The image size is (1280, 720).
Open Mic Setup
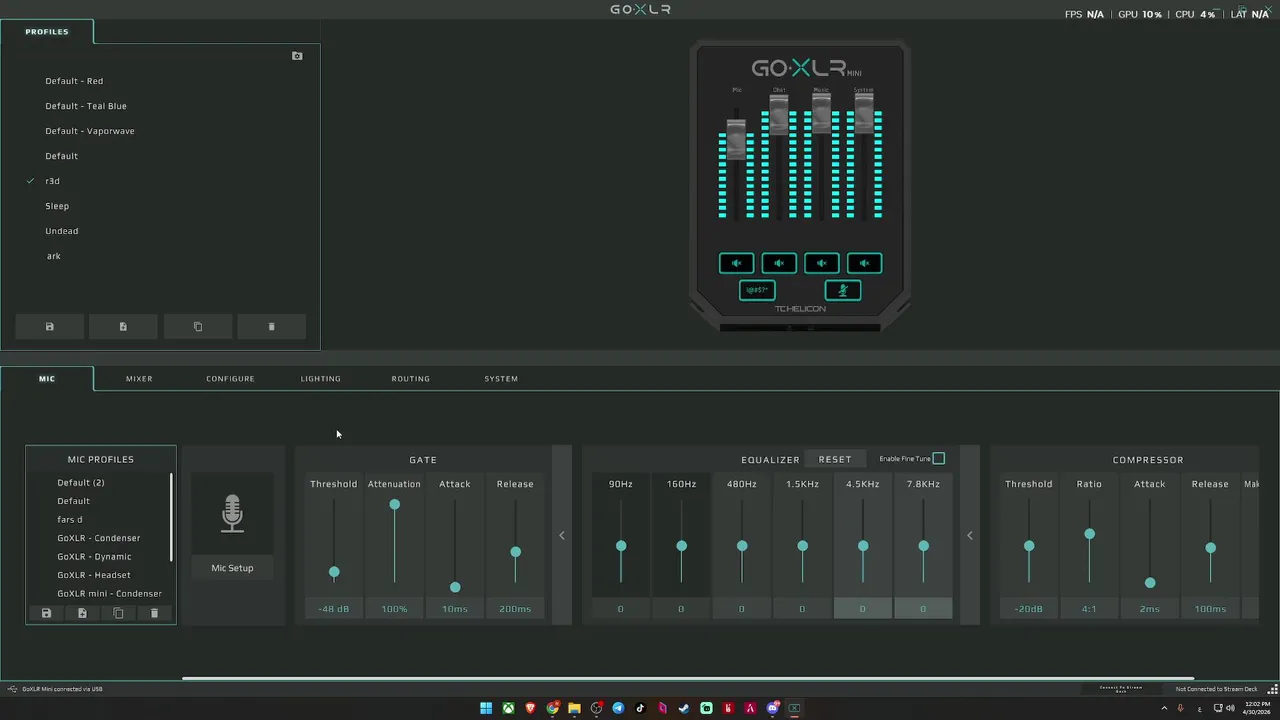pyautogui.click(x=232, y=568)
